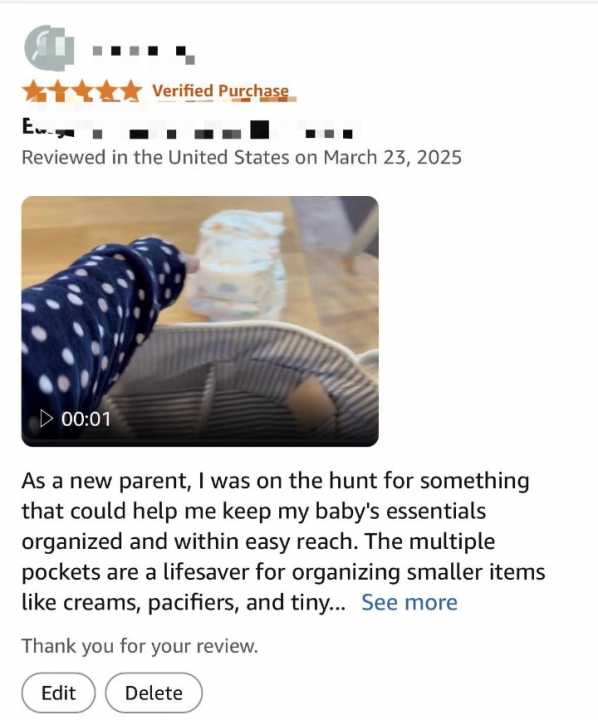Click the fourth orange rating star
Viewport: 598px width, 720px height.
point(106,91)
